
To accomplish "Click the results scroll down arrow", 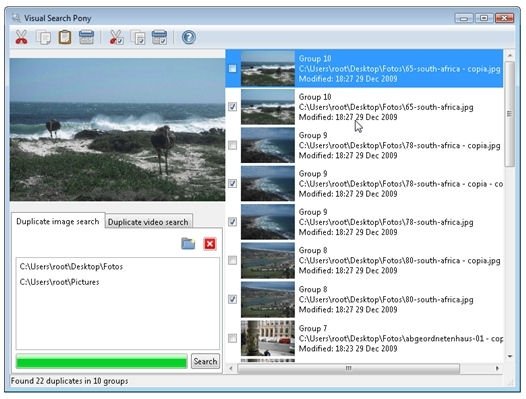I will coord(510,356).
